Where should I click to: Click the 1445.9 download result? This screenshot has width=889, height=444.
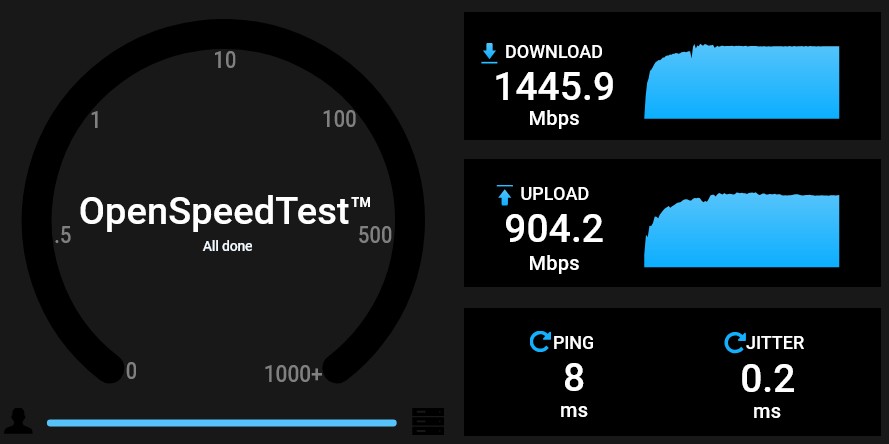(x=554, y=87)
